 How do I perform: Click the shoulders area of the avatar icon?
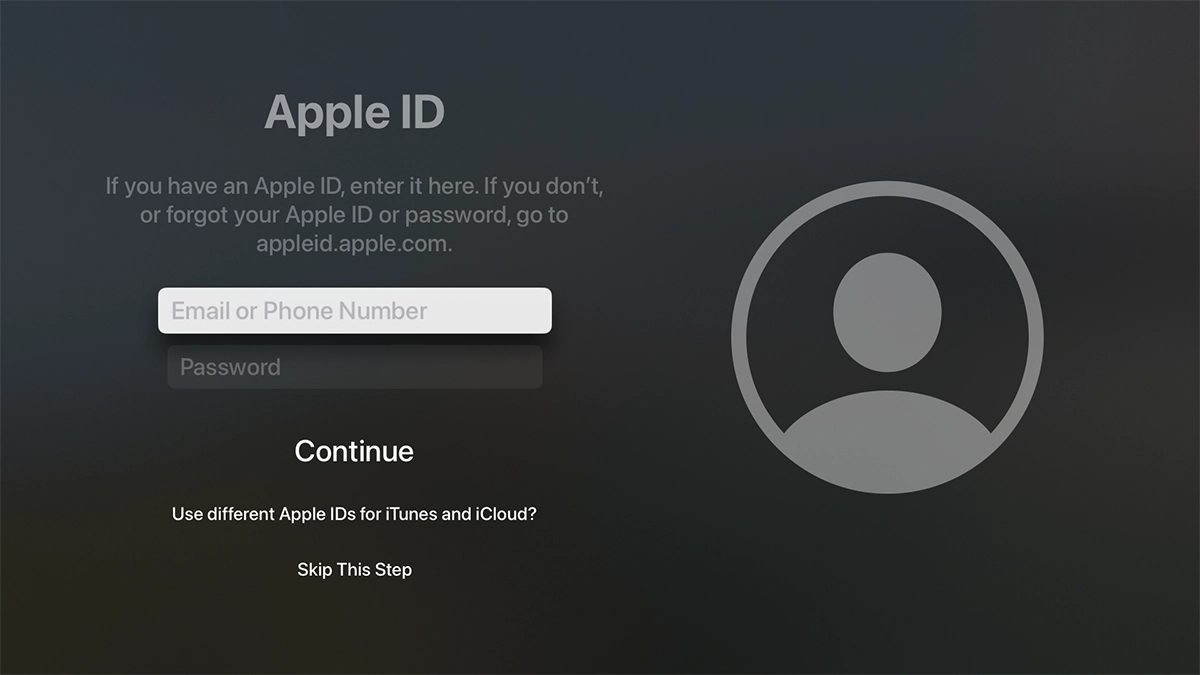point(888,440)
